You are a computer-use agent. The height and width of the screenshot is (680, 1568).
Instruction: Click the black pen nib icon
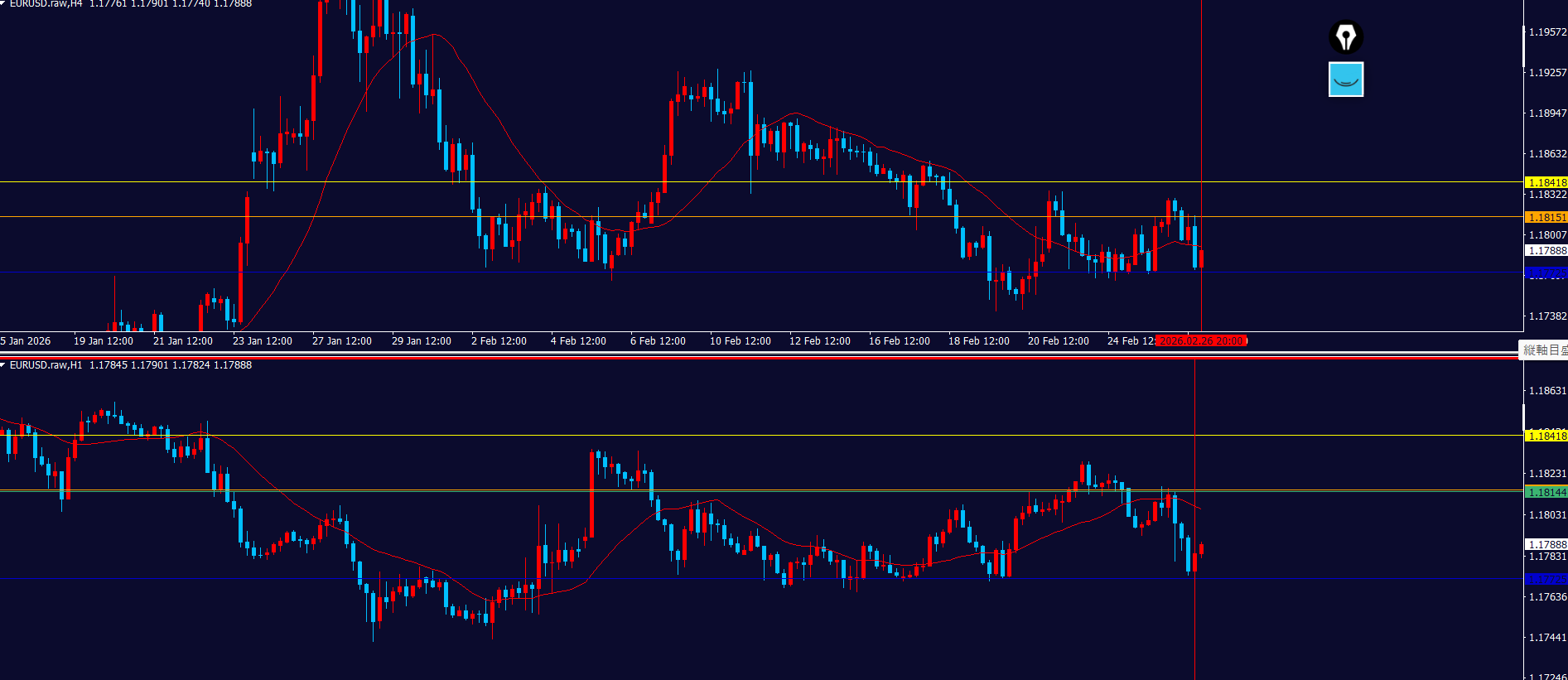(x=1346, y=37)
